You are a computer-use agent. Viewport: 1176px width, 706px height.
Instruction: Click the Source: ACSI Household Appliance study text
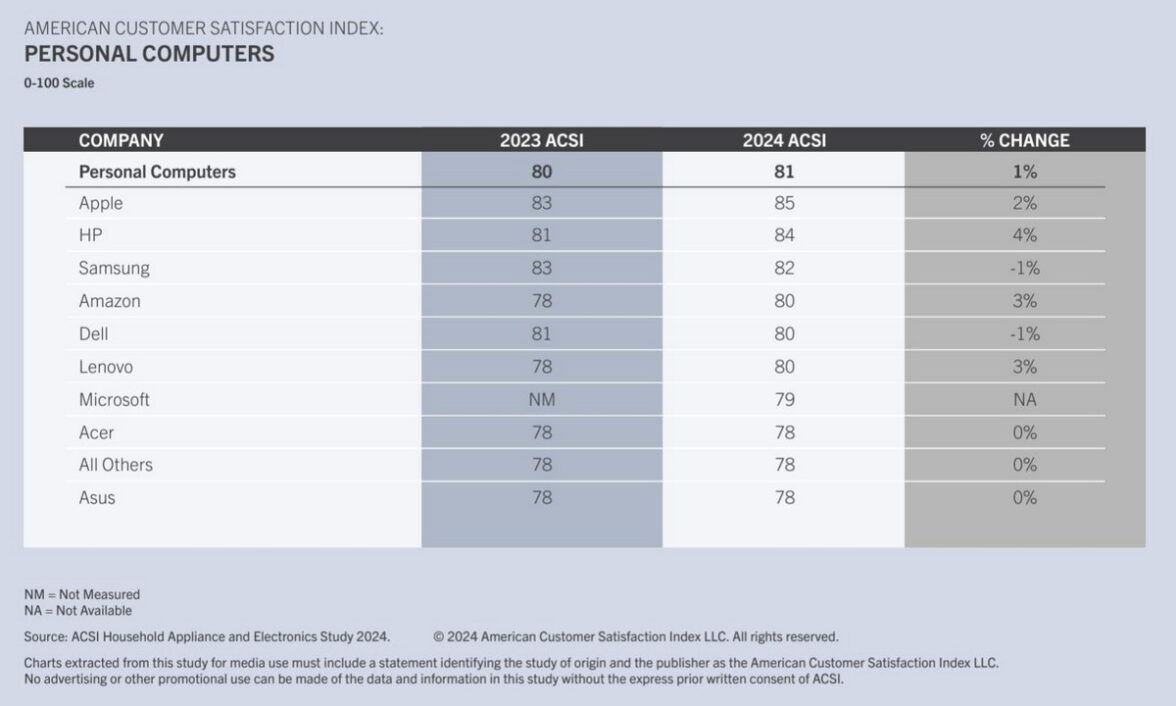(207, 636)
